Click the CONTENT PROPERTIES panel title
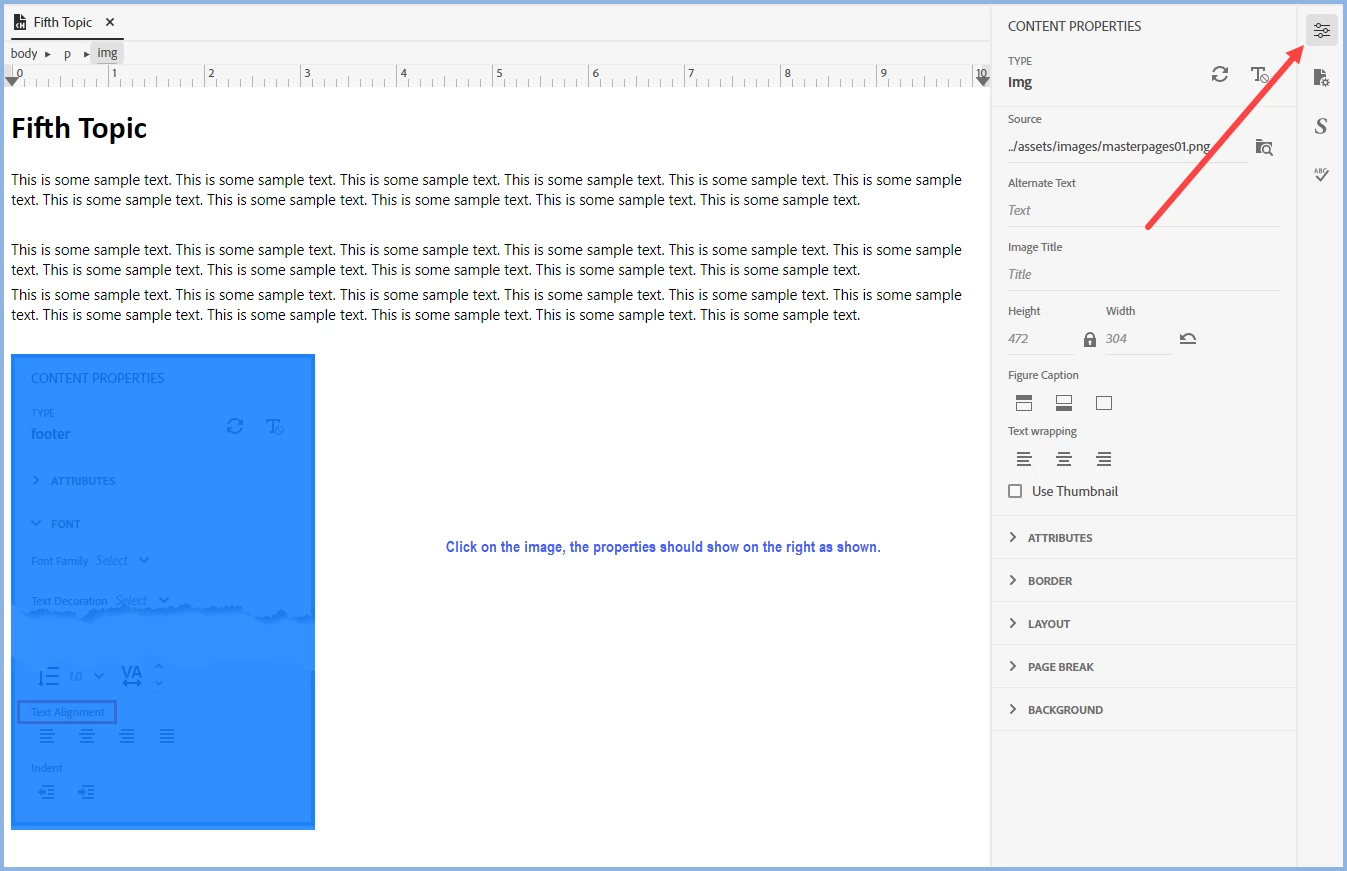 (1074, 26)
